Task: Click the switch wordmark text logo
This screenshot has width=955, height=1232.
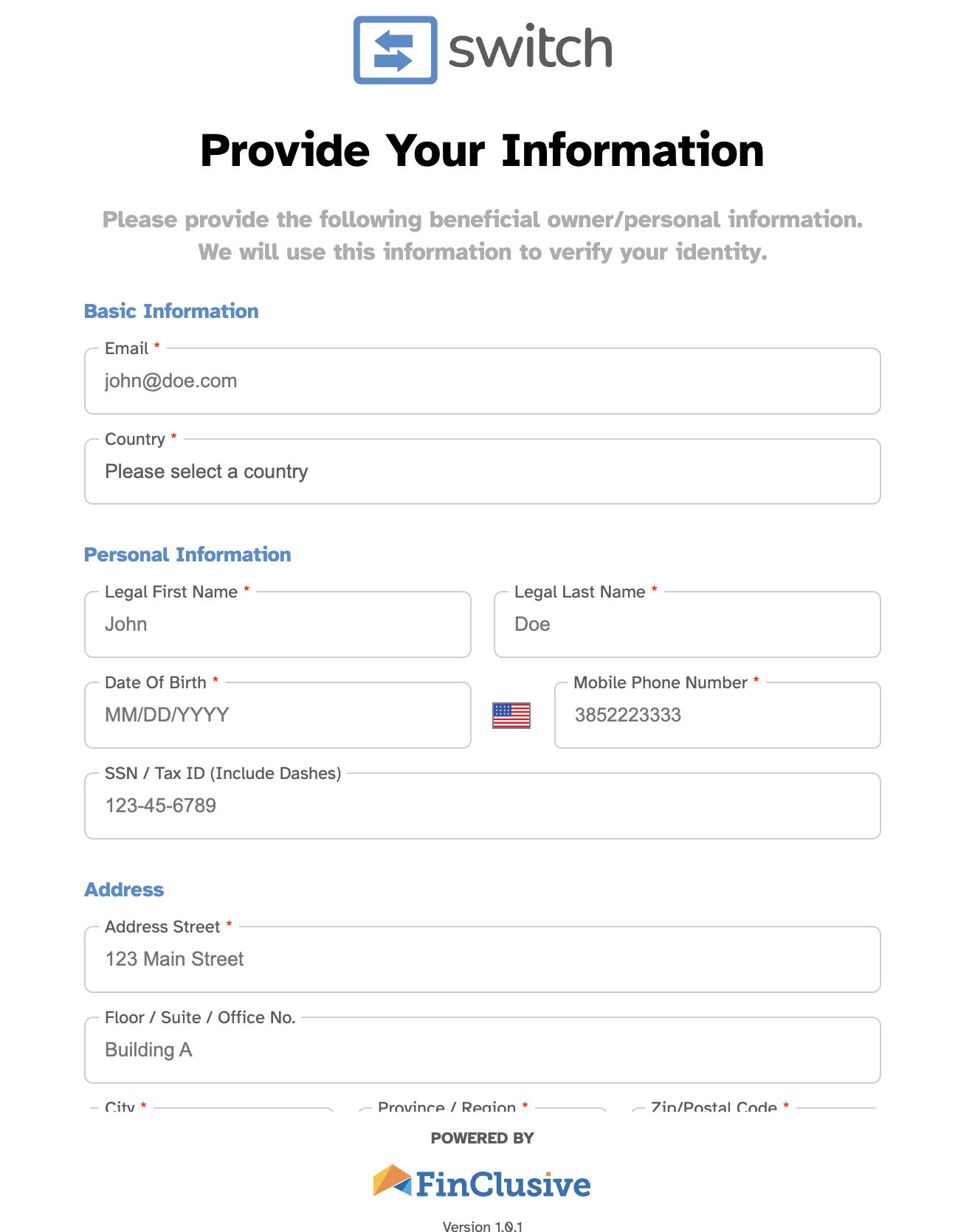Action: click(x=531, y=49)
